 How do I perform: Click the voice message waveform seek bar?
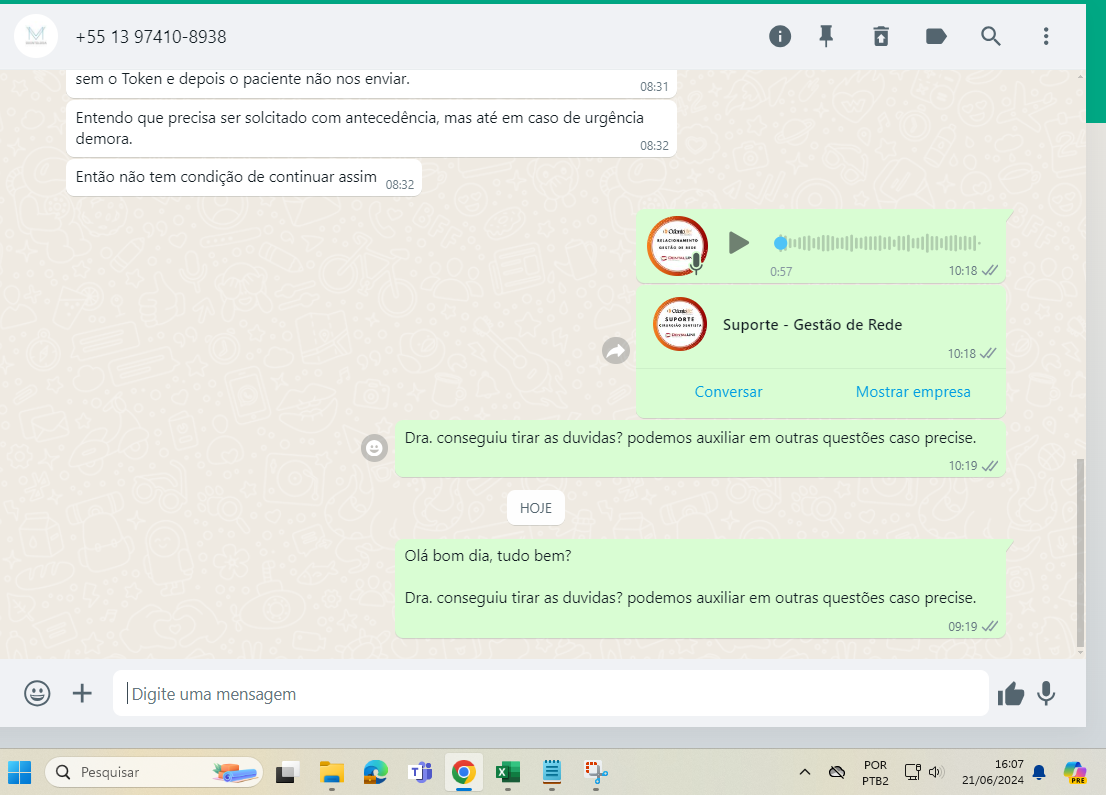(880, 243)
